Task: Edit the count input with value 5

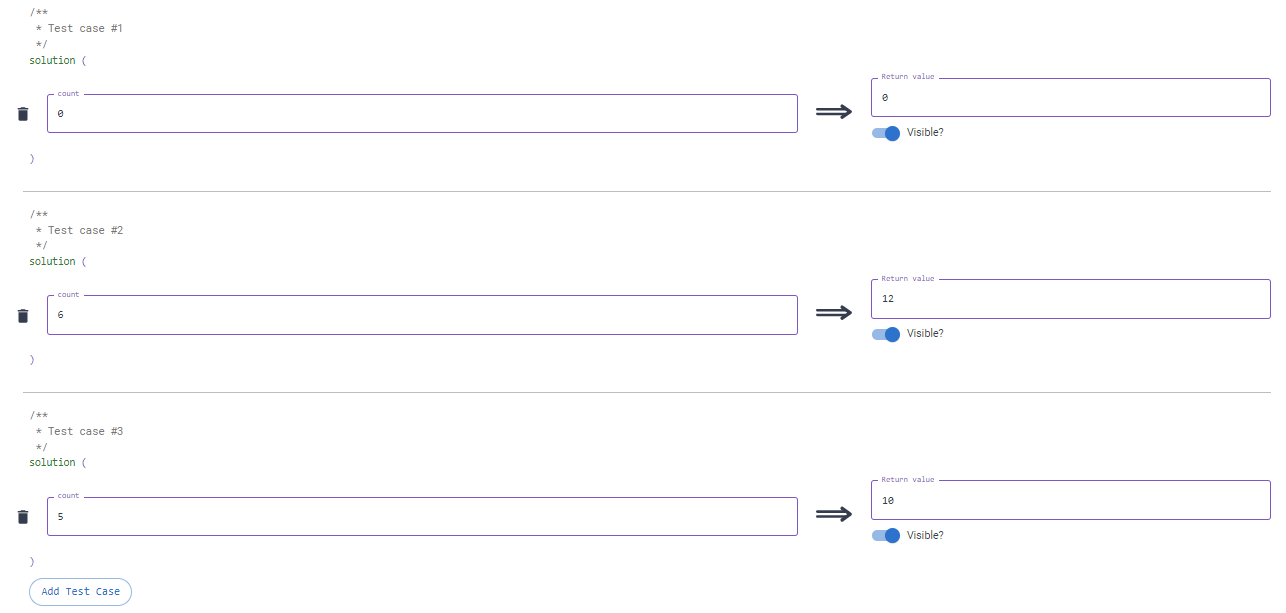Action: pos(422,517)
